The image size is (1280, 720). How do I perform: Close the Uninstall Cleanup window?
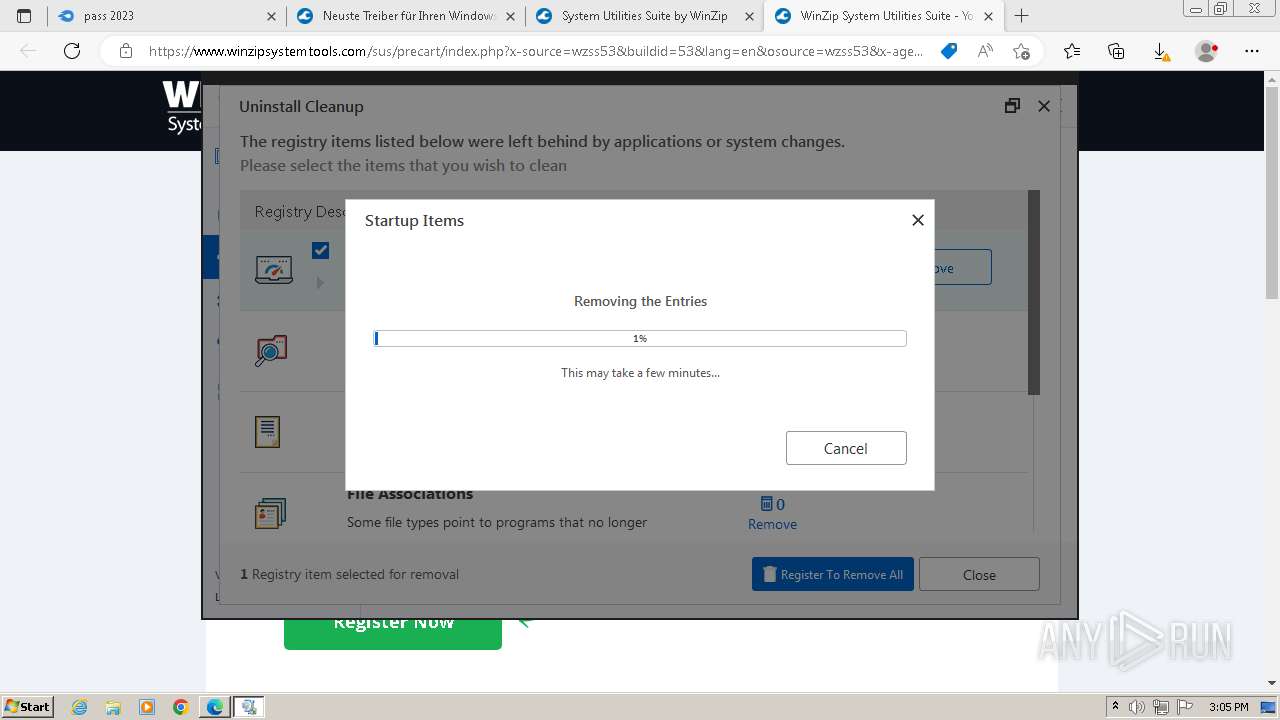click(x=1044, y=106)
